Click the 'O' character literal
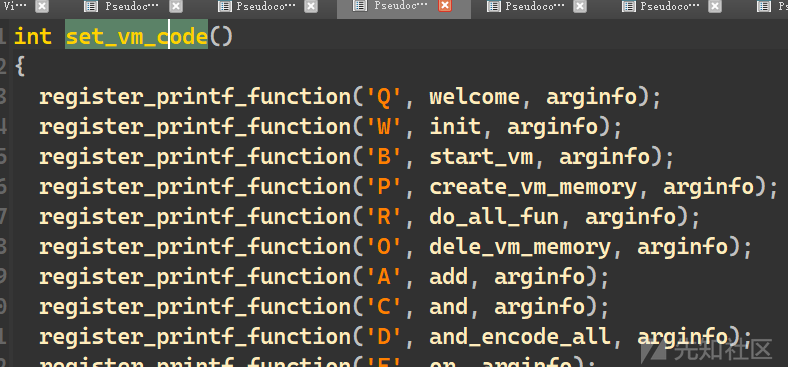The height and width of the screenshot is (367, 788). coord(384,247)
